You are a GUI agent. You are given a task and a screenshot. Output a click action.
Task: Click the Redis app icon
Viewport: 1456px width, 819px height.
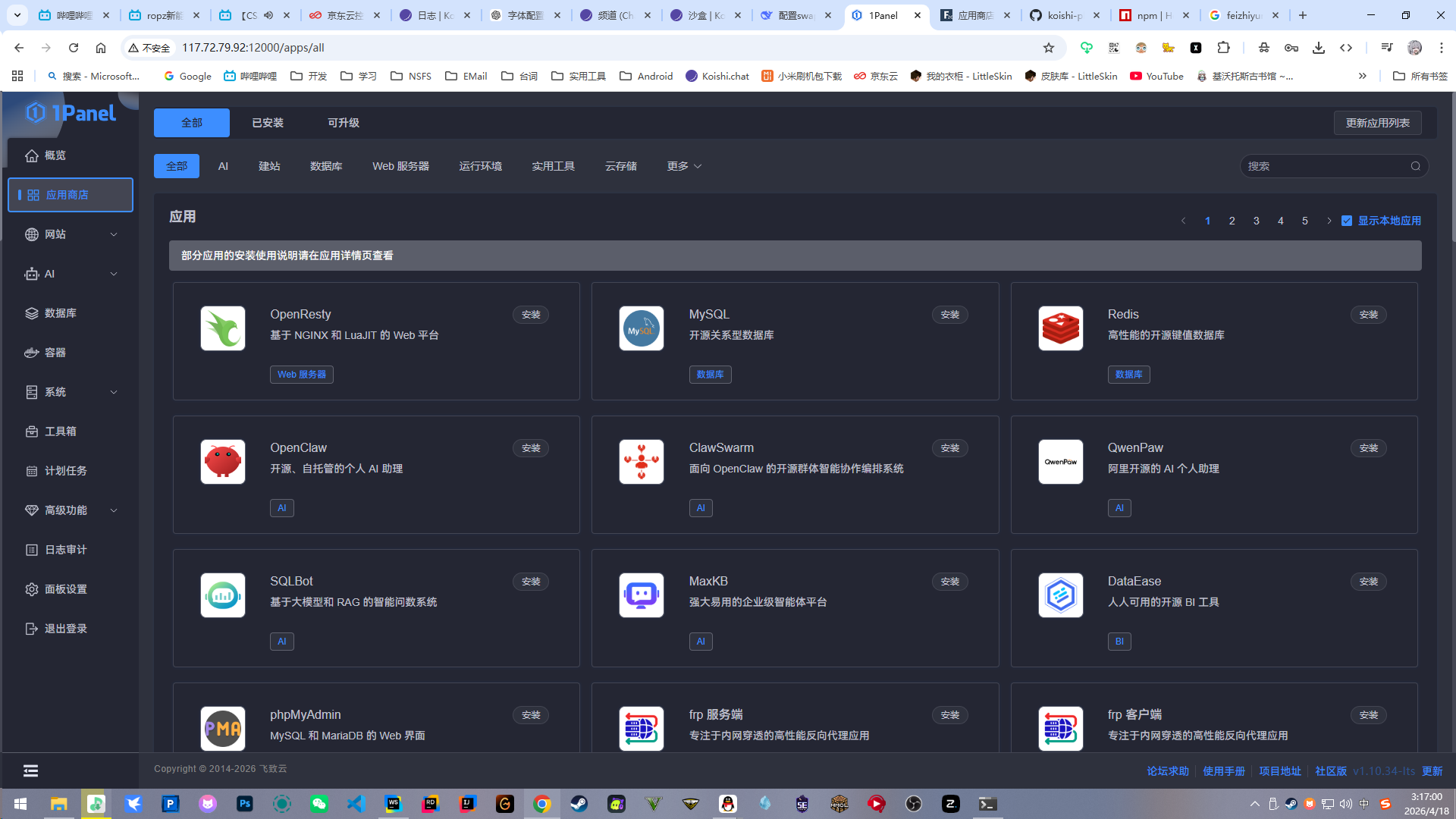click(1060, 328)
